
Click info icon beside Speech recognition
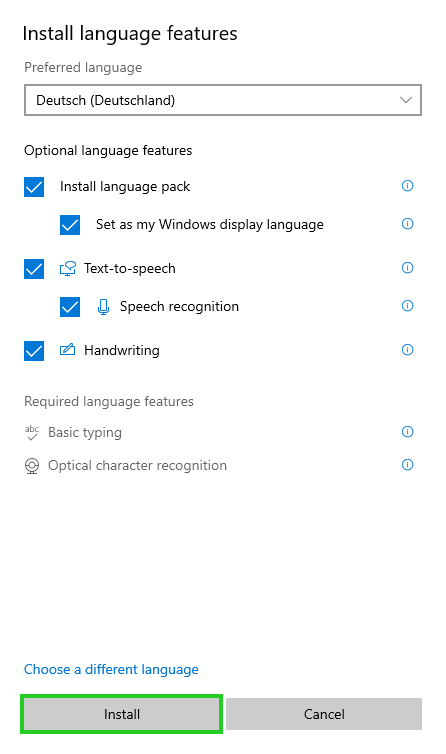point(407,305)
